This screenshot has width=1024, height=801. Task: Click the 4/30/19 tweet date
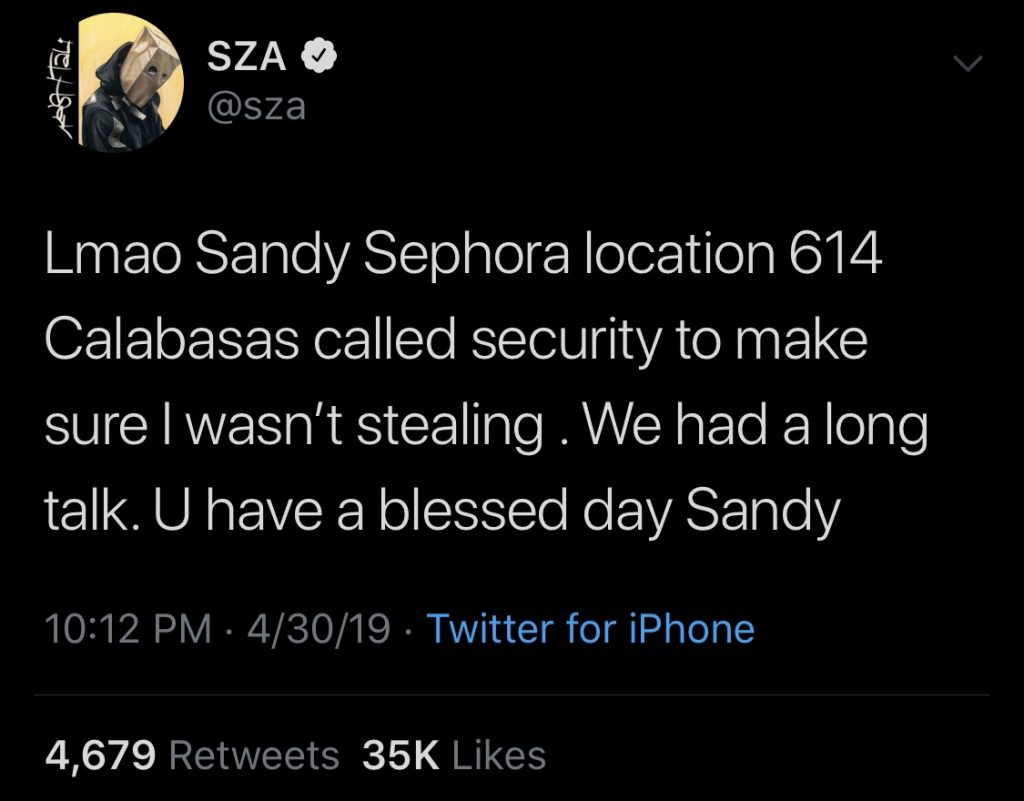click(x=319, y=629)
